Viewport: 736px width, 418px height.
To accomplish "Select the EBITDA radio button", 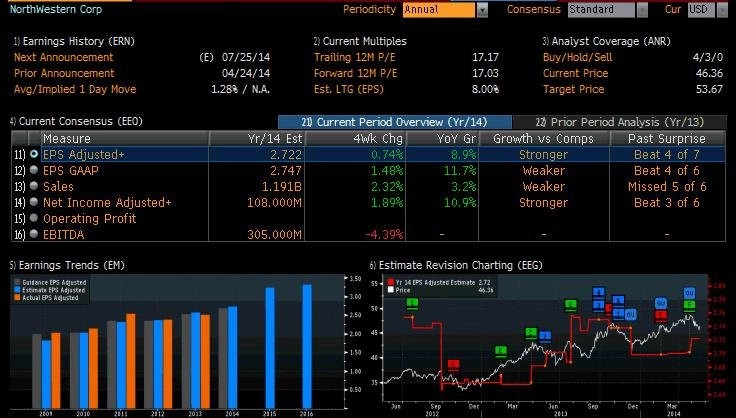I will (x=34, y=234).
